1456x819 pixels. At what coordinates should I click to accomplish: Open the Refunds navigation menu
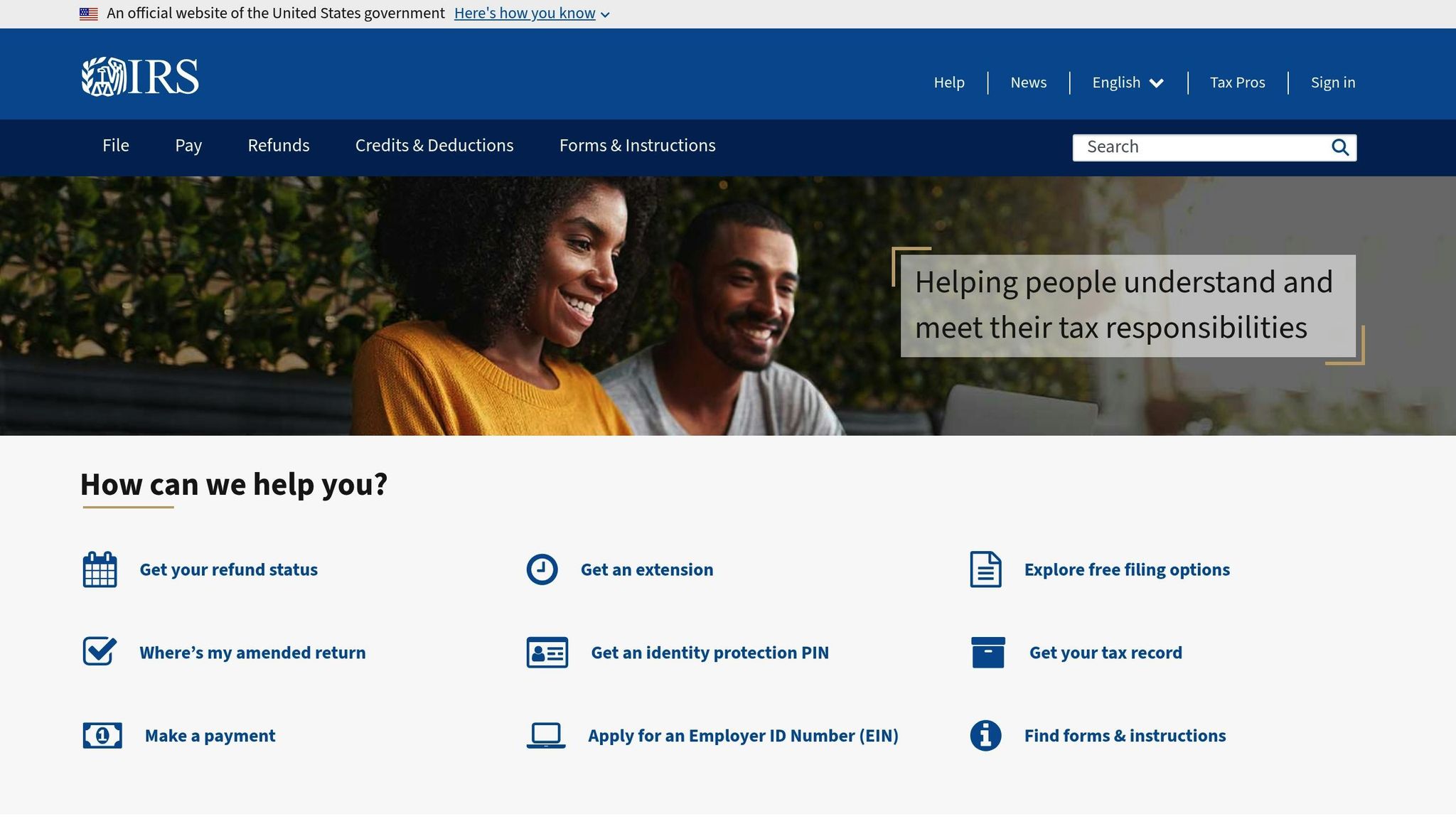[278, 146]
